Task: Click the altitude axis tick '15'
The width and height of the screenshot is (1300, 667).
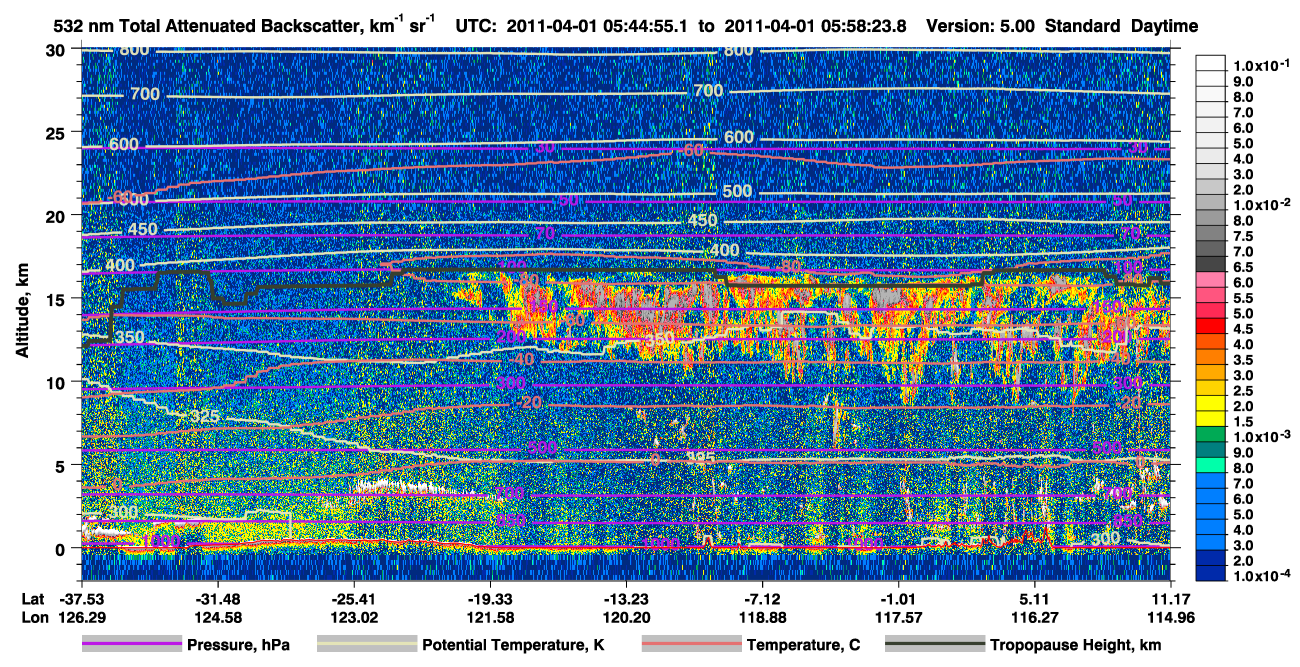Action: (x=58, y=299)
